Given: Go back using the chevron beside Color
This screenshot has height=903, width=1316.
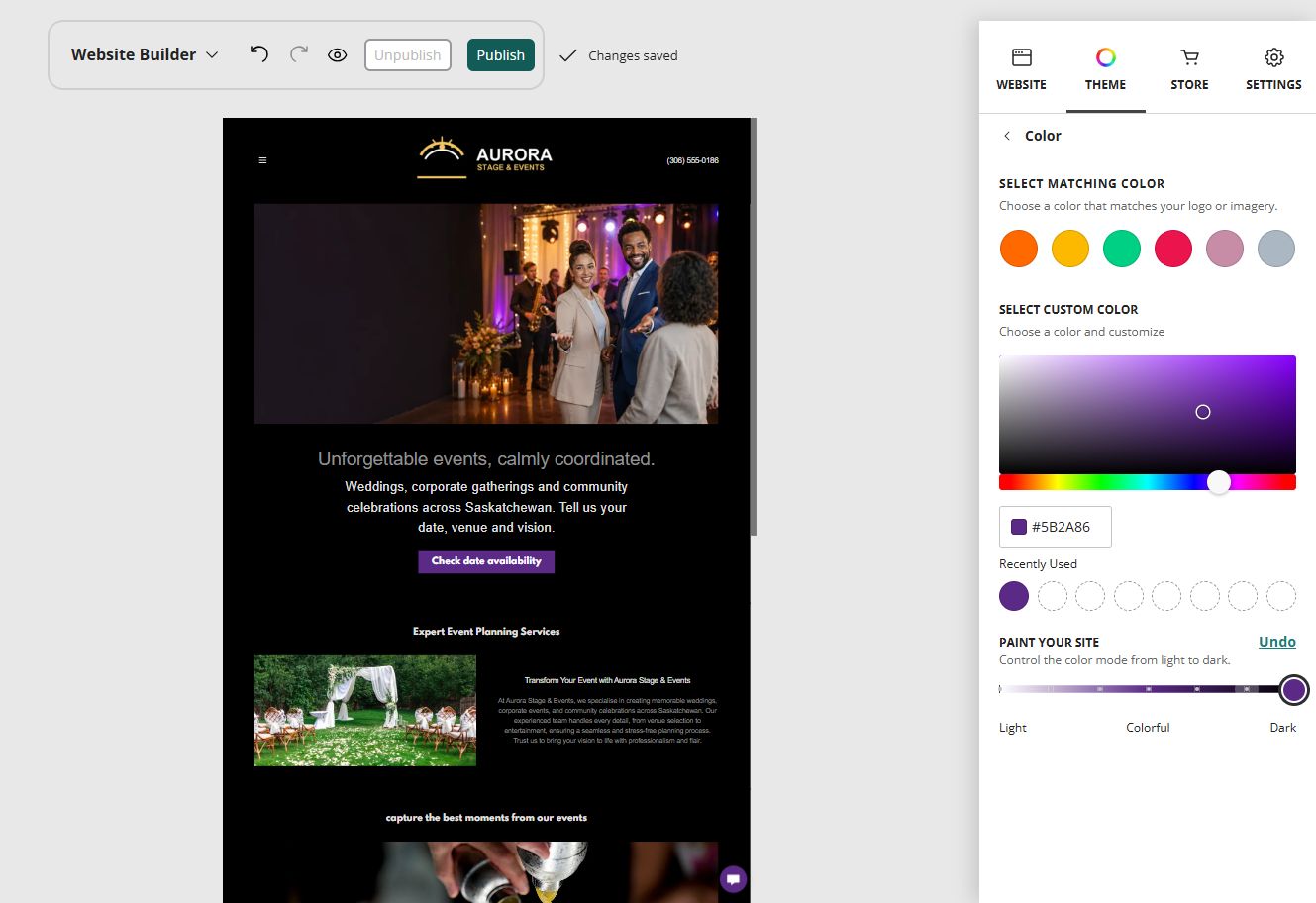Looking at the screenshot, I should 1007,136.
